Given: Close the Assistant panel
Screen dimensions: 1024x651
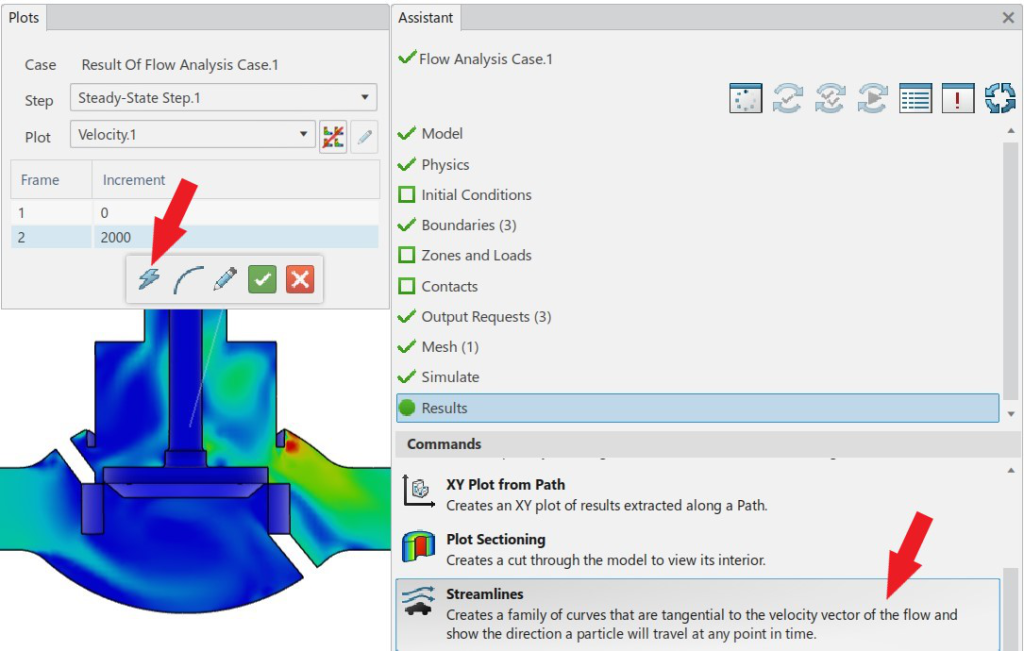Looking at the screenshot, I should coord(1008,18).
